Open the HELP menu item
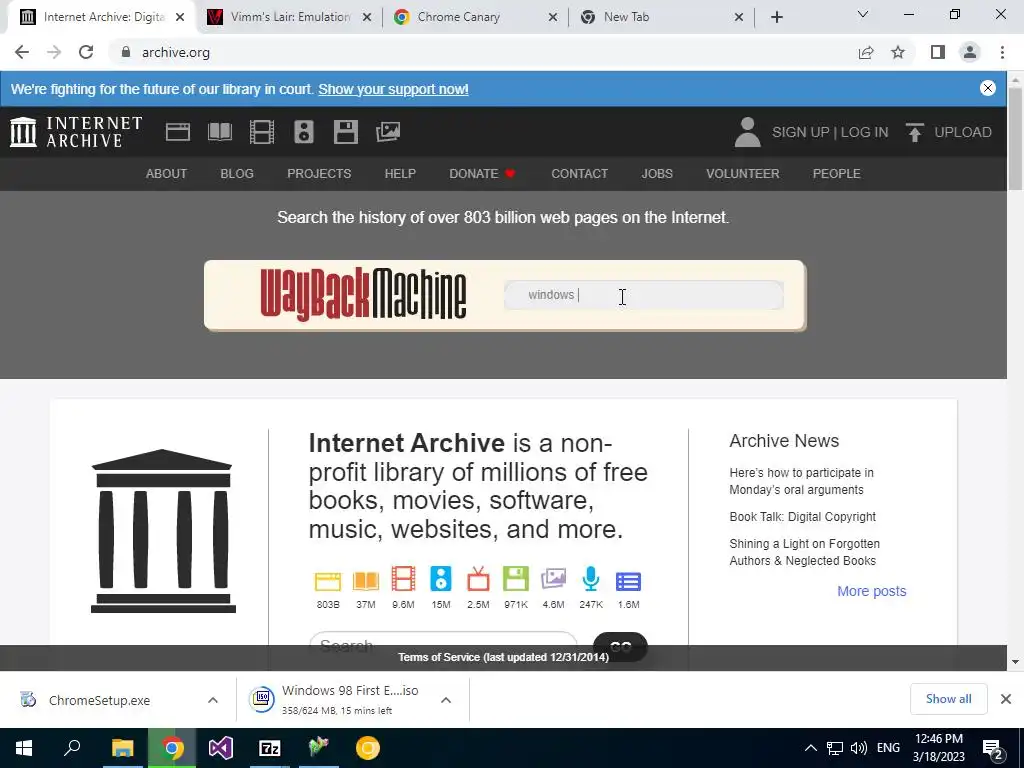The width and height of the screenshot is (1024, 768). pos(400,174)
